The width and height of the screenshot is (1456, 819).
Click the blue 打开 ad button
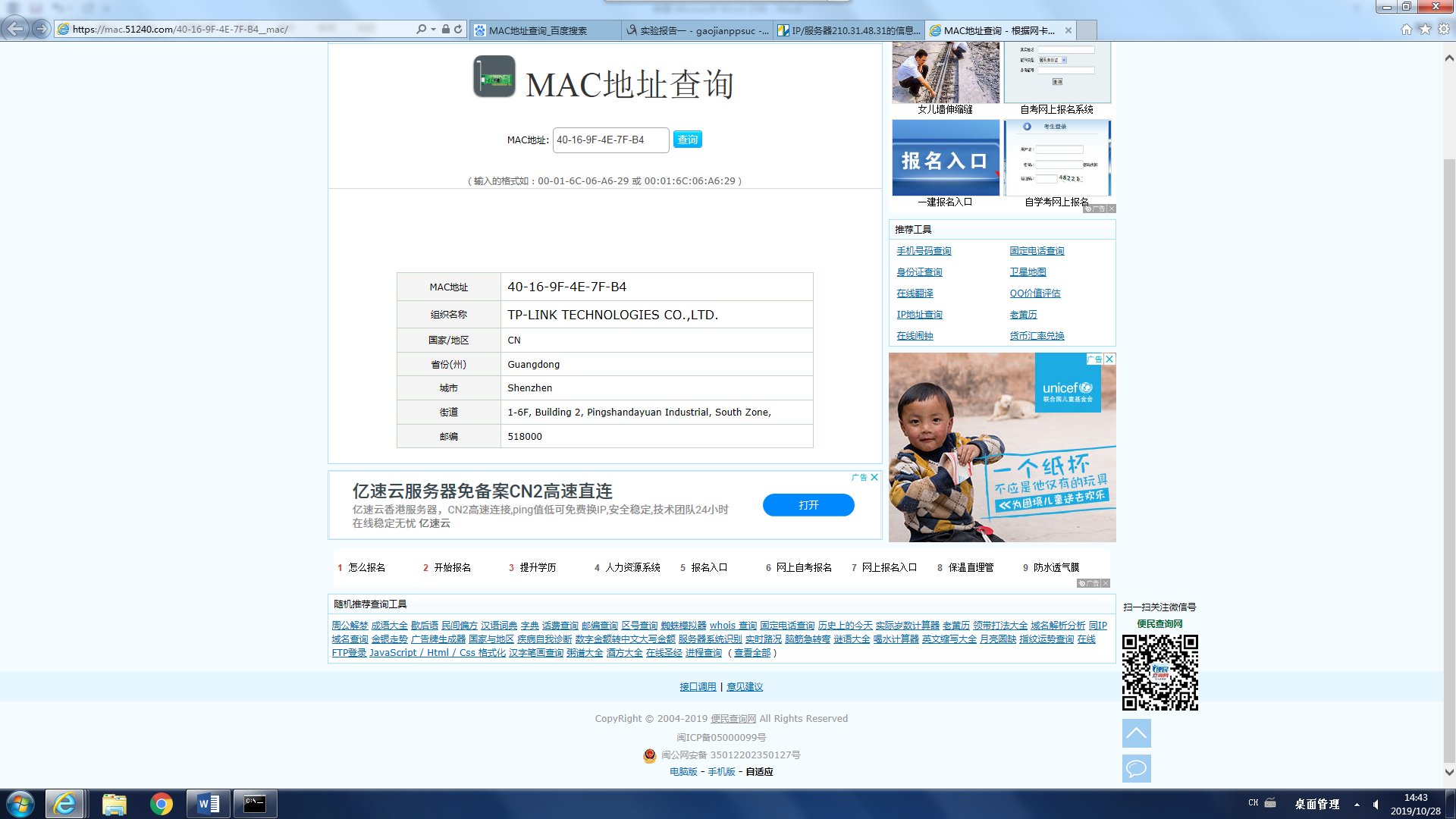click(808, 505)
